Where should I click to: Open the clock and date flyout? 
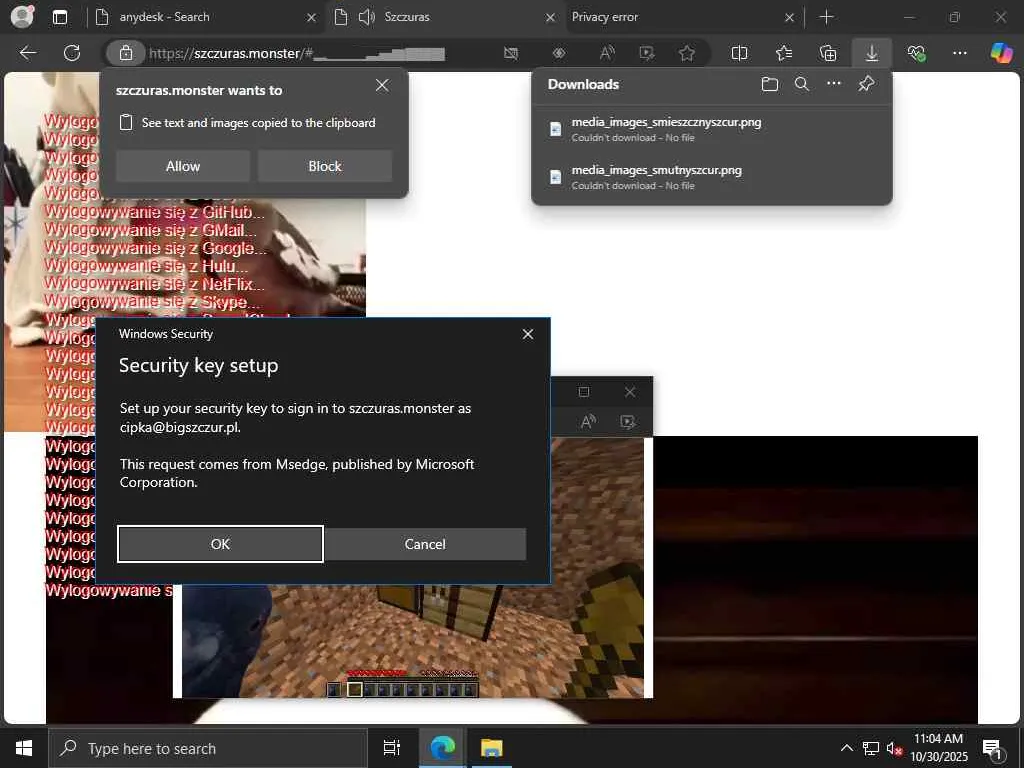(x=939, y=748)
